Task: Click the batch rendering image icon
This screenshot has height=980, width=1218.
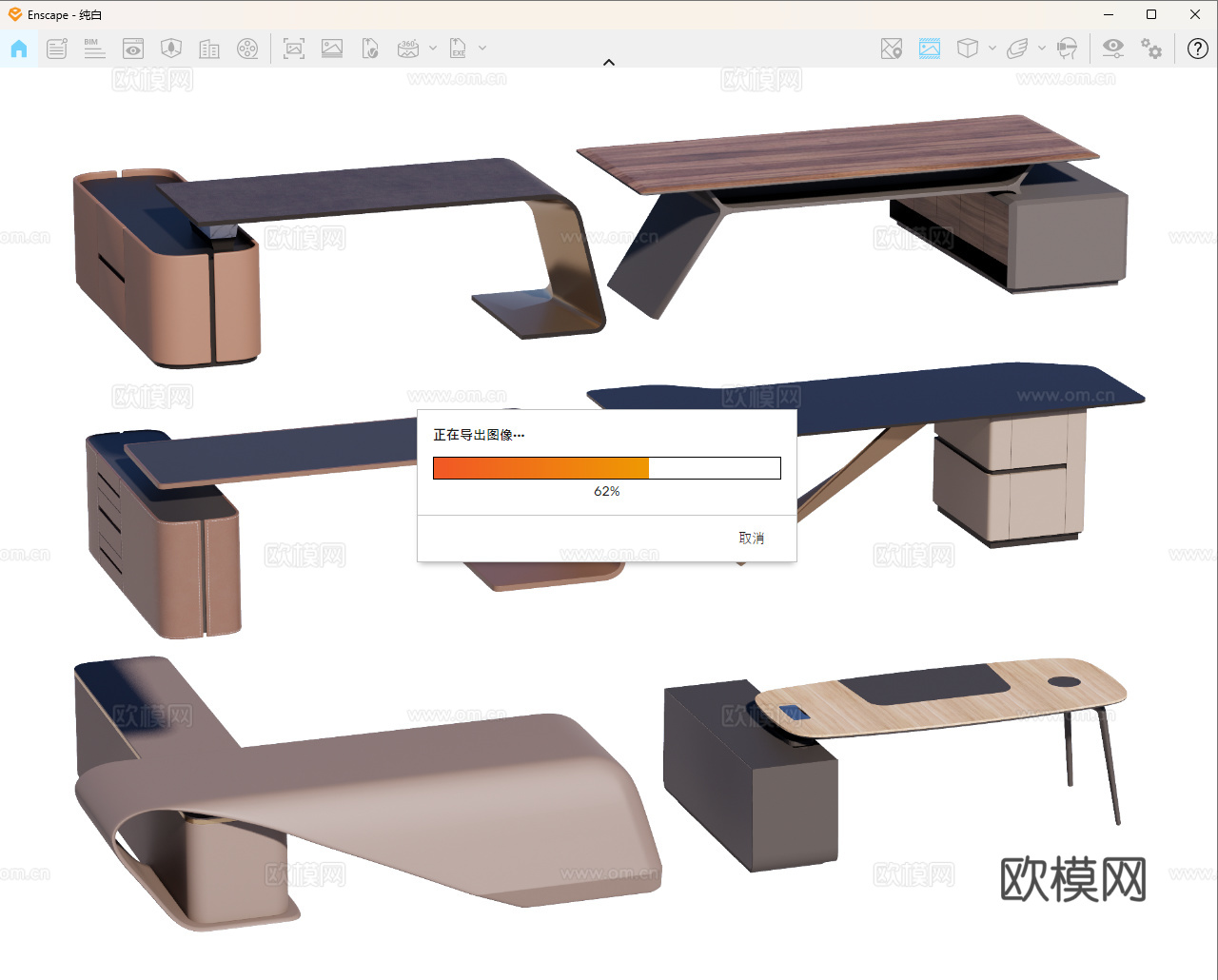Action: (x=332, y=49)
